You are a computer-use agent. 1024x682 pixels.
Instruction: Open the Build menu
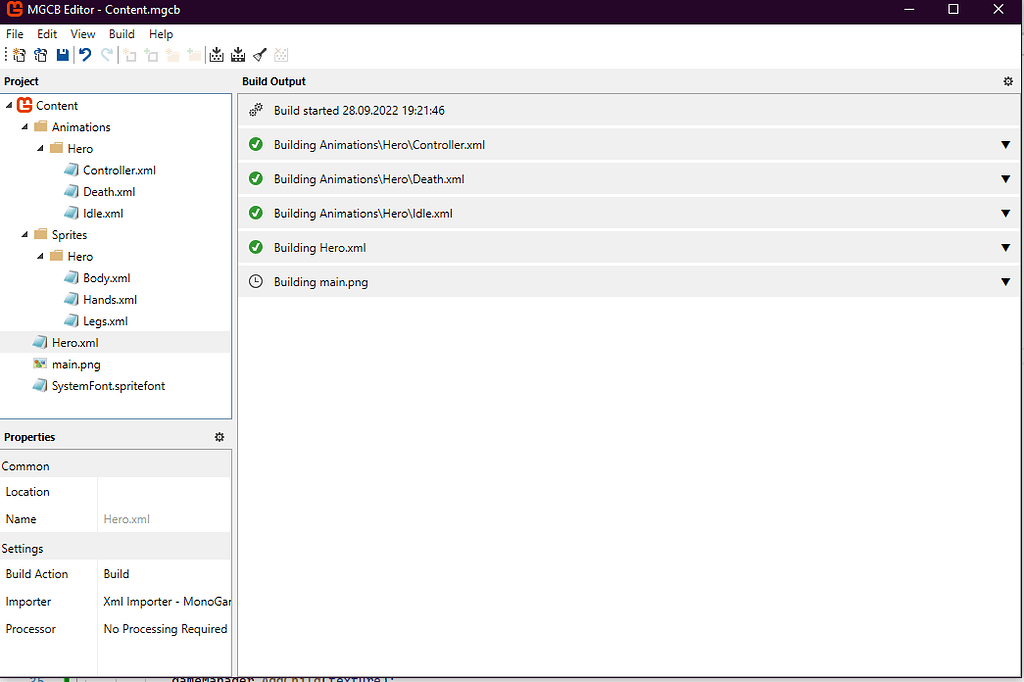click(x=121, y=33)
